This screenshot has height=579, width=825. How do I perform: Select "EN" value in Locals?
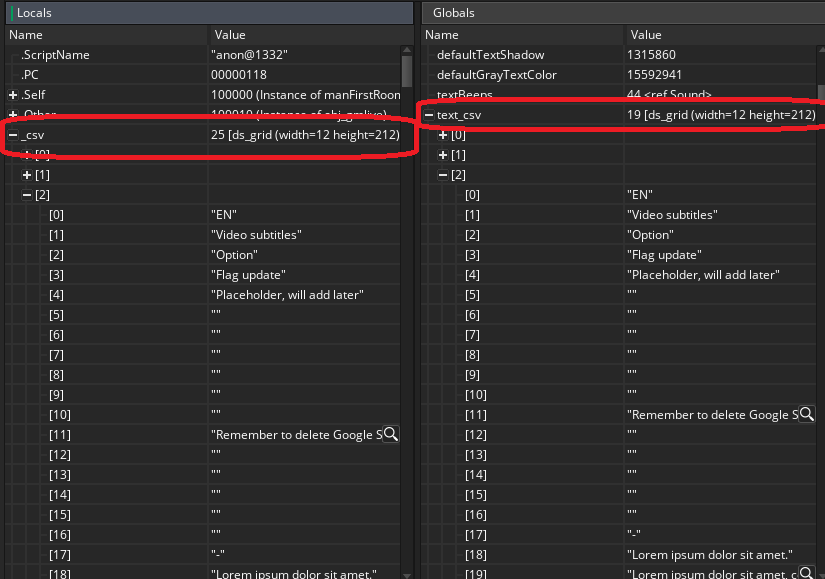tap(224, 215)
